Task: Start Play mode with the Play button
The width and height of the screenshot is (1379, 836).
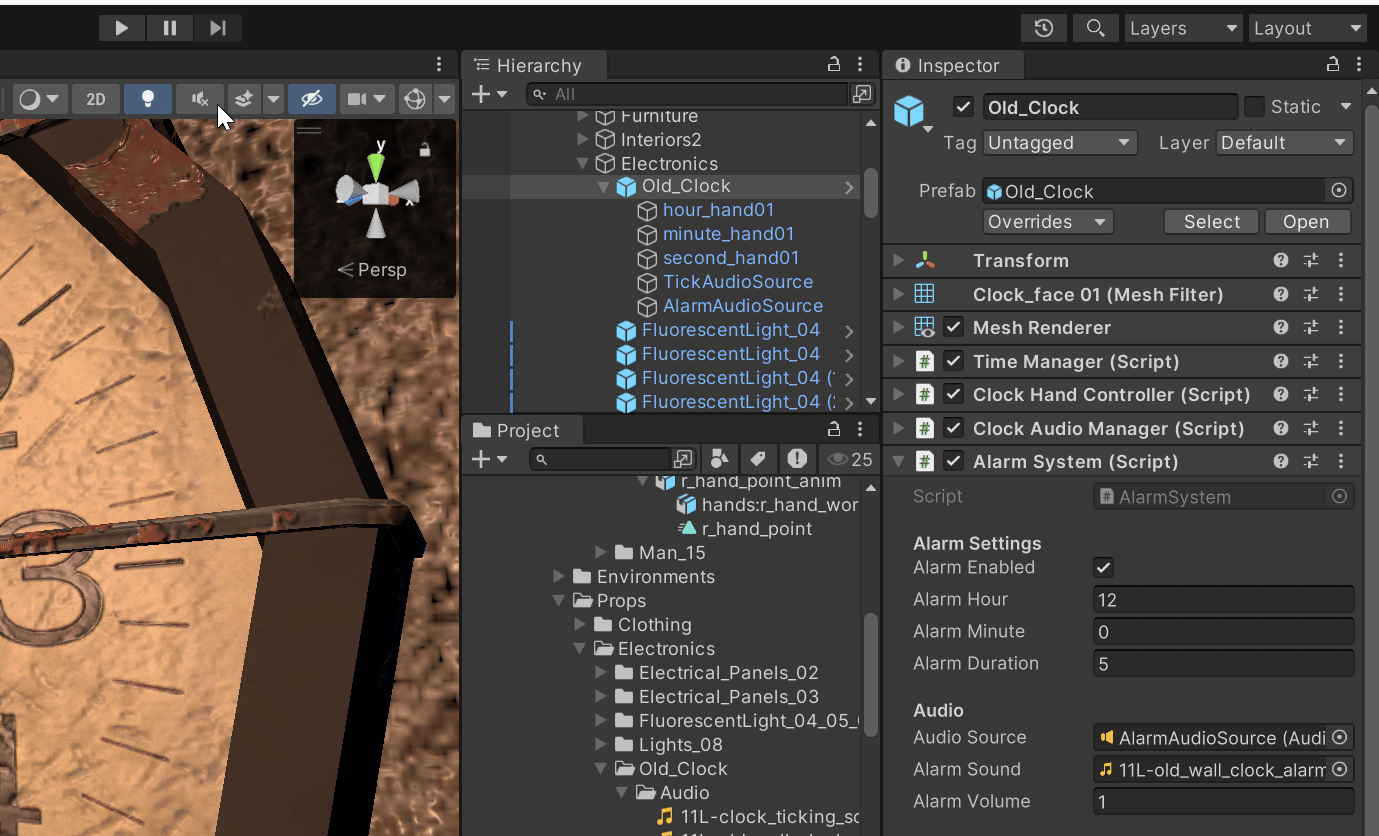Action: (x=122, y=28)
